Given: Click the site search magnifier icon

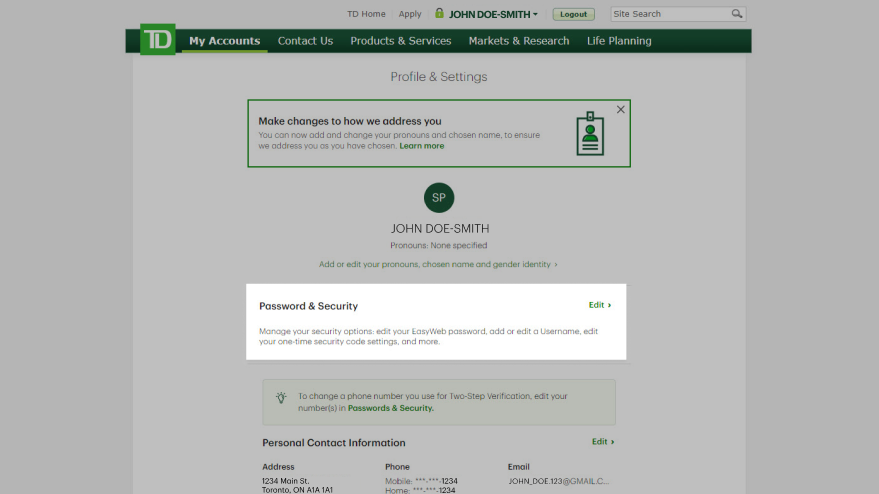Looking at the screenshot, I should click(x=737, y=13).
